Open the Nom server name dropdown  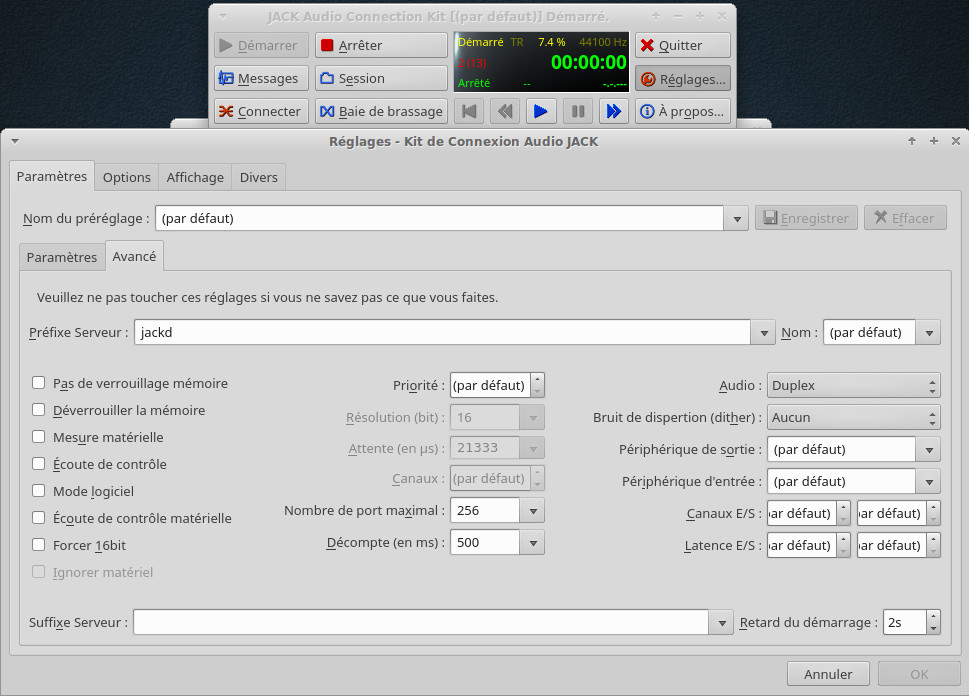coord(929,333)
